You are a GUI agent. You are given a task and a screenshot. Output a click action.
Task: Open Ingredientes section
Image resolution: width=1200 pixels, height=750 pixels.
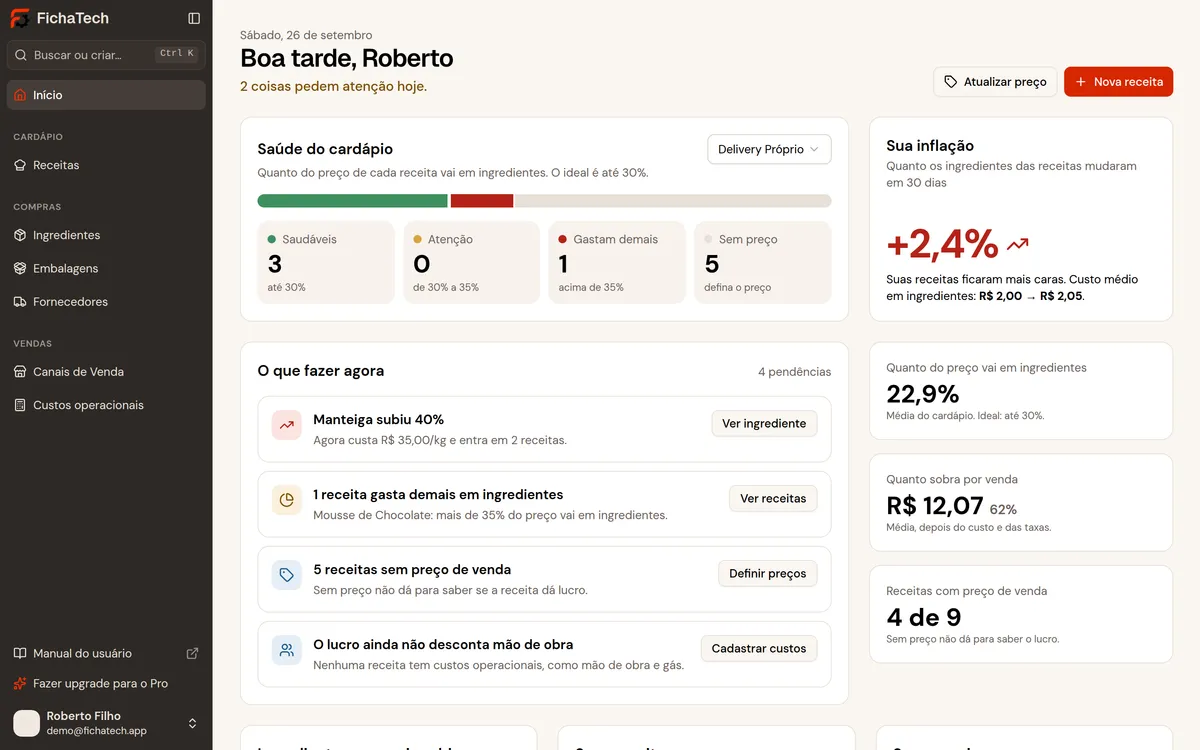click(x=106, y=235)
